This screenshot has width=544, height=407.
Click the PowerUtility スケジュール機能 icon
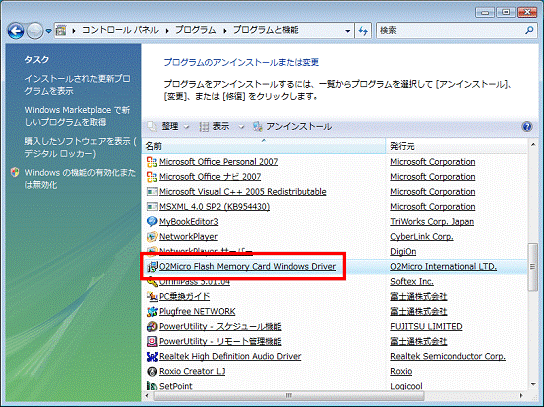(x=152, y=326)
